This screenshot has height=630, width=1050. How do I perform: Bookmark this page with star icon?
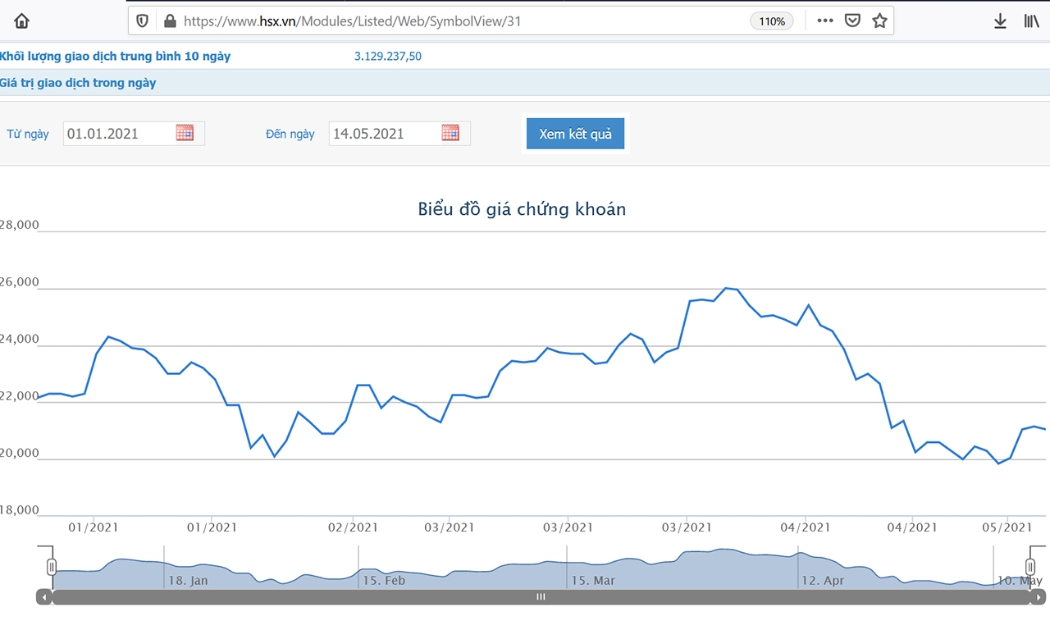coord(880,21)
